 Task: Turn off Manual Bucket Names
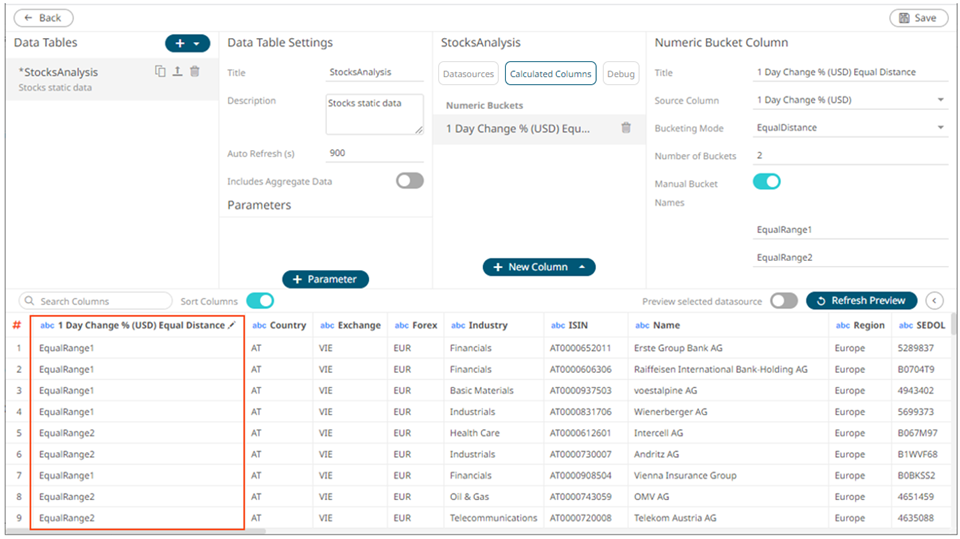766,182
